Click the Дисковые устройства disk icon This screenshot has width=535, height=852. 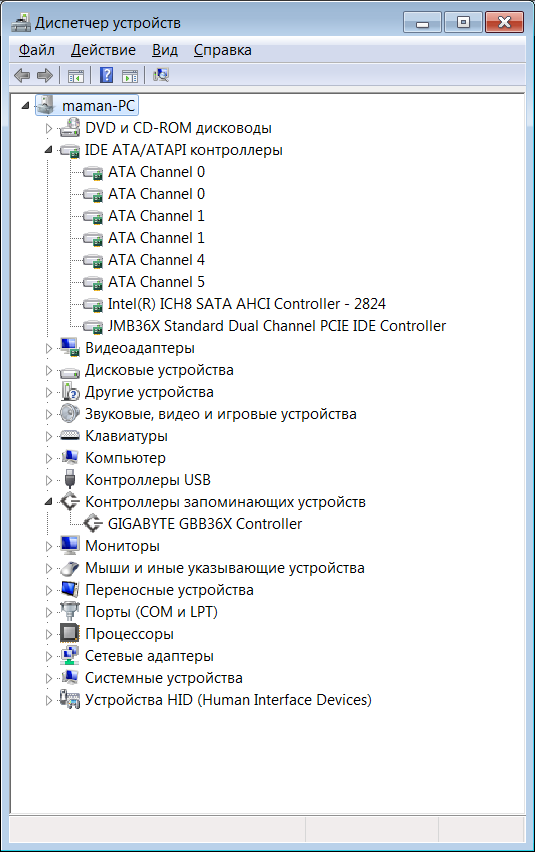coord(70,371)
